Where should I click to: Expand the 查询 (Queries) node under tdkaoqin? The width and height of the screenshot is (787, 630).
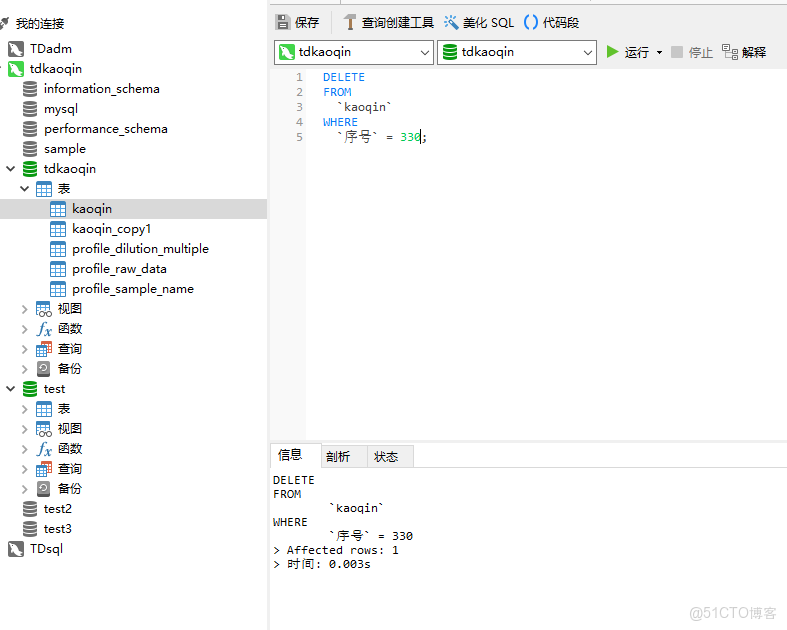coord(24,349)
